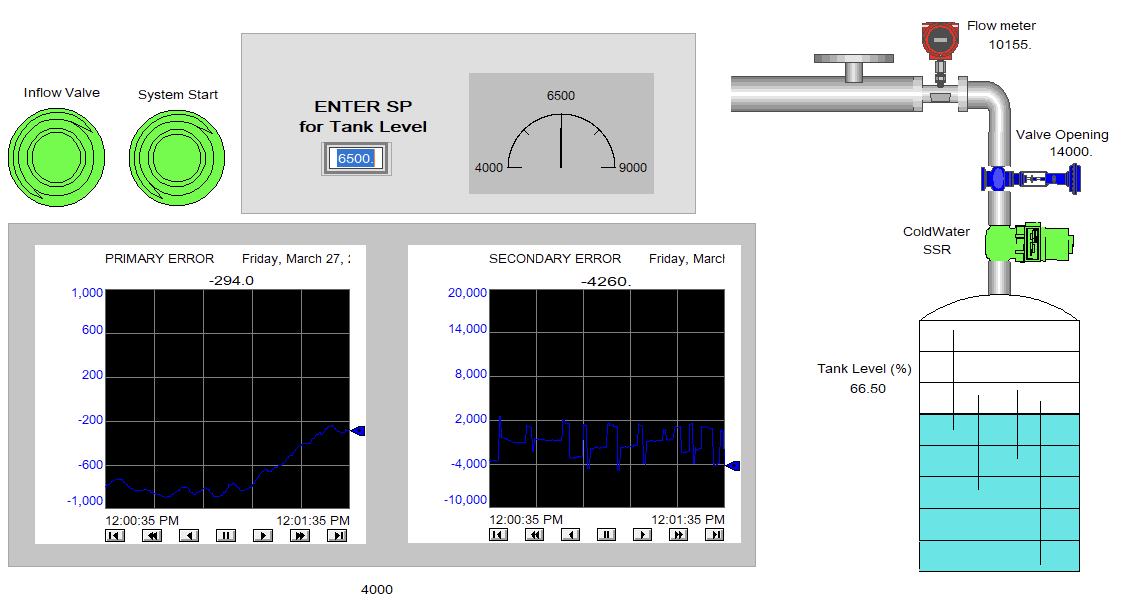Select the tank level setpoint field showing 6500
This screenshot has height=600, width=1127.
coord(356,159)
